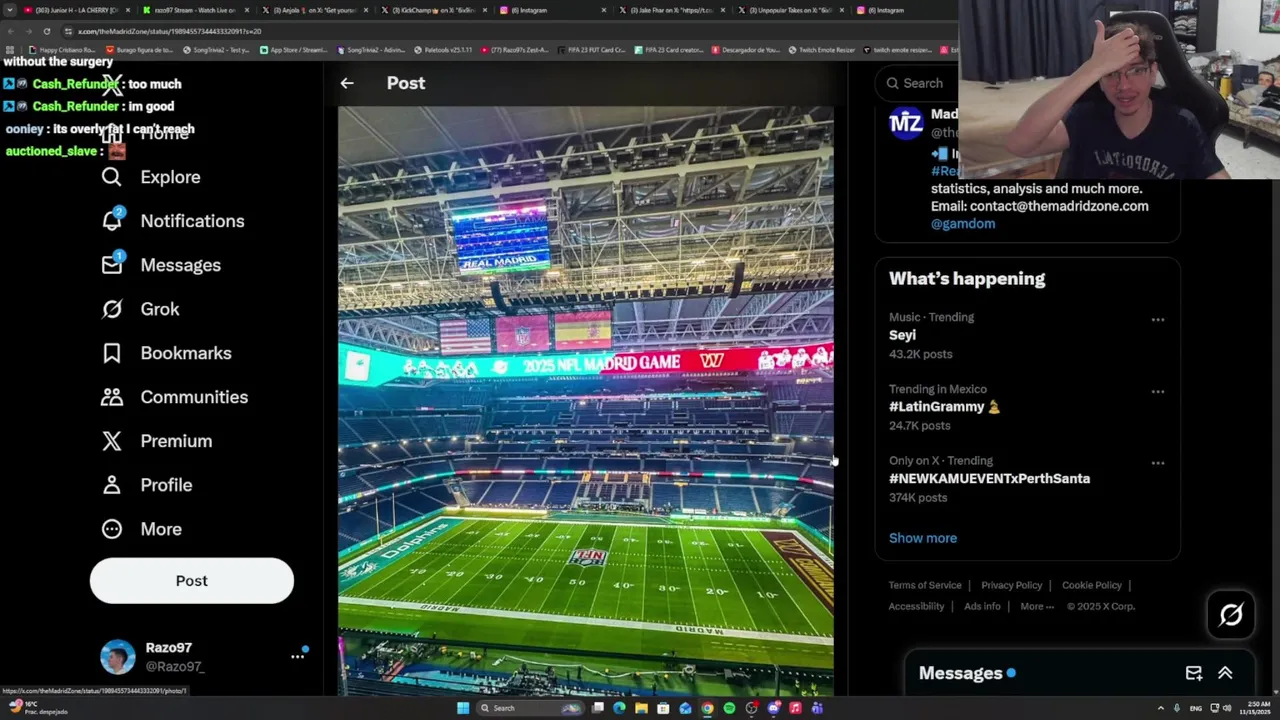1280x720 pixels.
Task: Click the Bookmarks ribbon icon
Action: coord(112,353)
